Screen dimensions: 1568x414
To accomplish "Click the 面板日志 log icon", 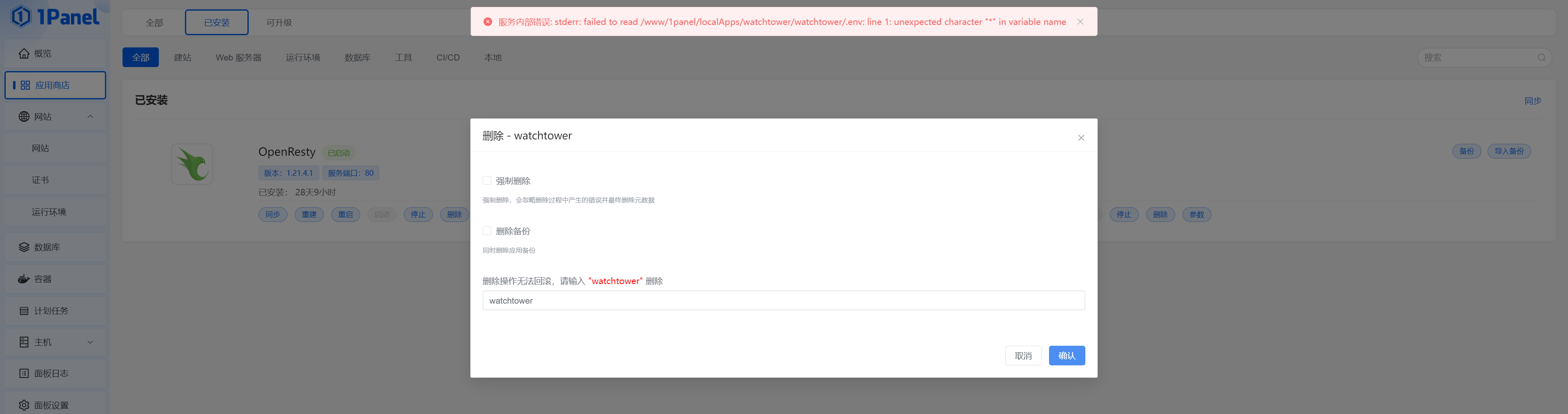I will tap(24, 373).
